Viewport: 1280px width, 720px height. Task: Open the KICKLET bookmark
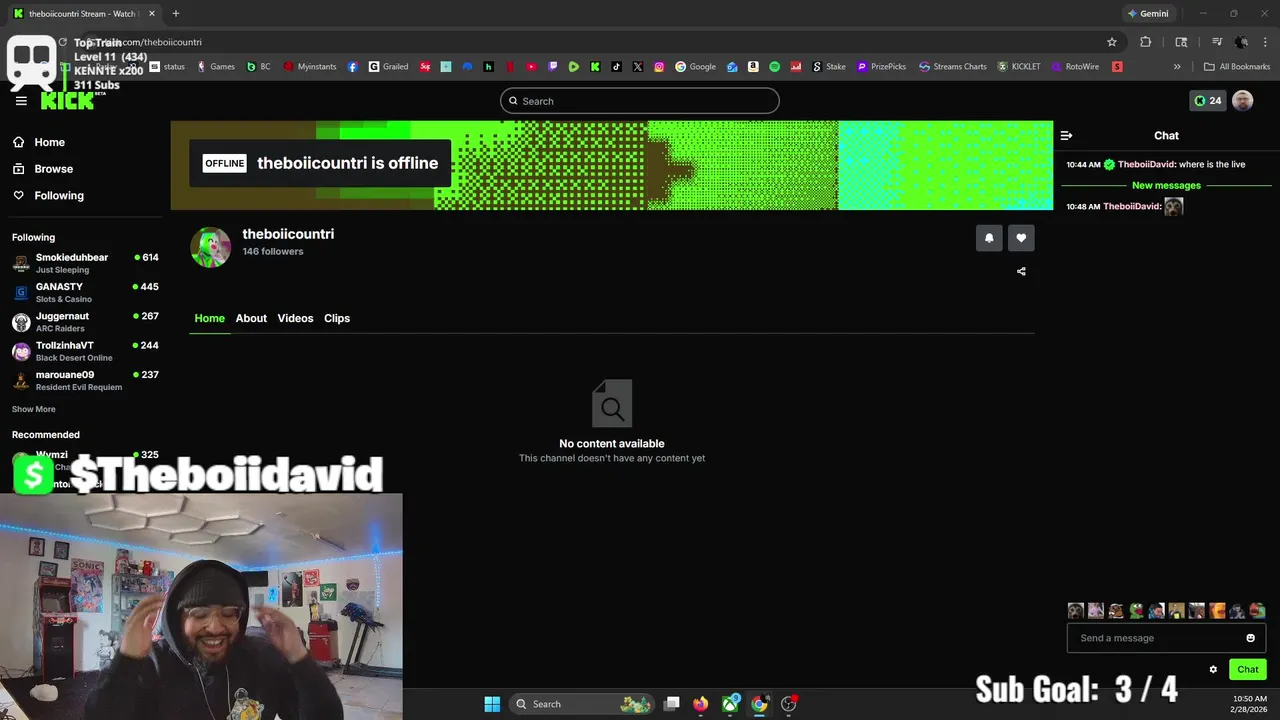[1019, 67]
